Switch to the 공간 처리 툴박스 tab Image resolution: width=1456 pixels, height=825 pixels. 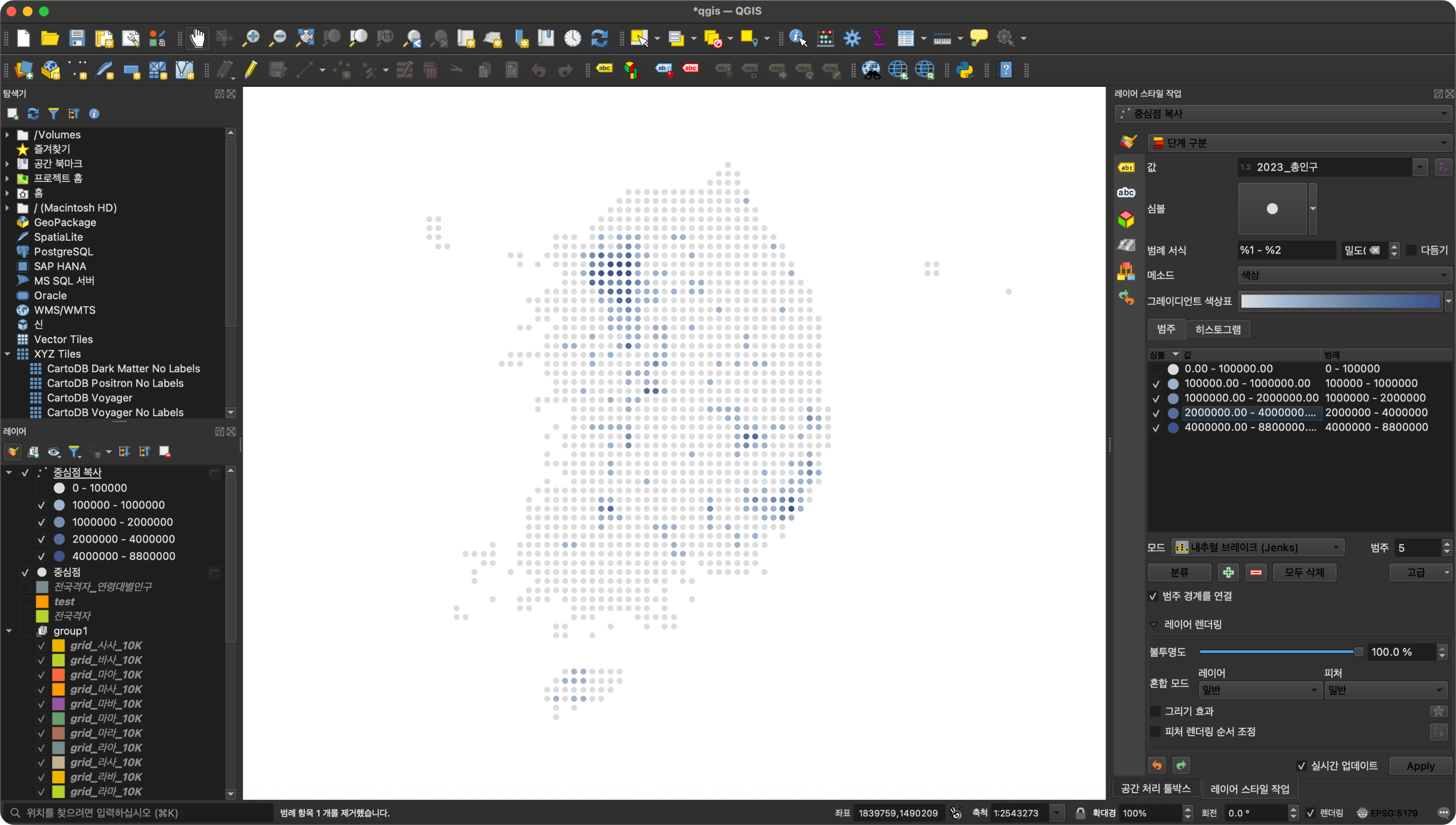pos(1156,789)
